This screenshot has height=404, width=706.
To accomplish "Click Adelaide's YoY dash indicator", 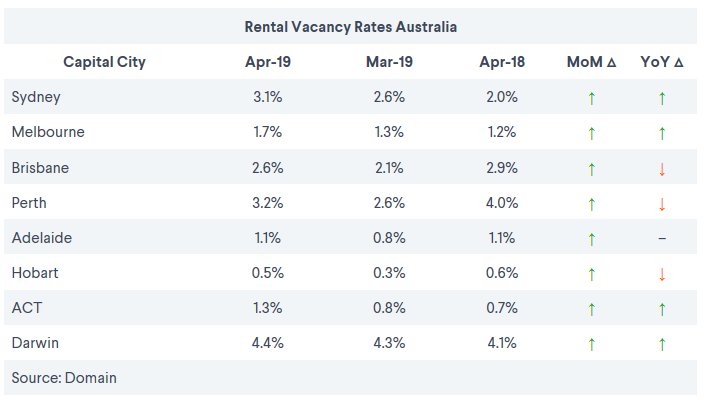I will pyautogui.click(x=662, y=239).
